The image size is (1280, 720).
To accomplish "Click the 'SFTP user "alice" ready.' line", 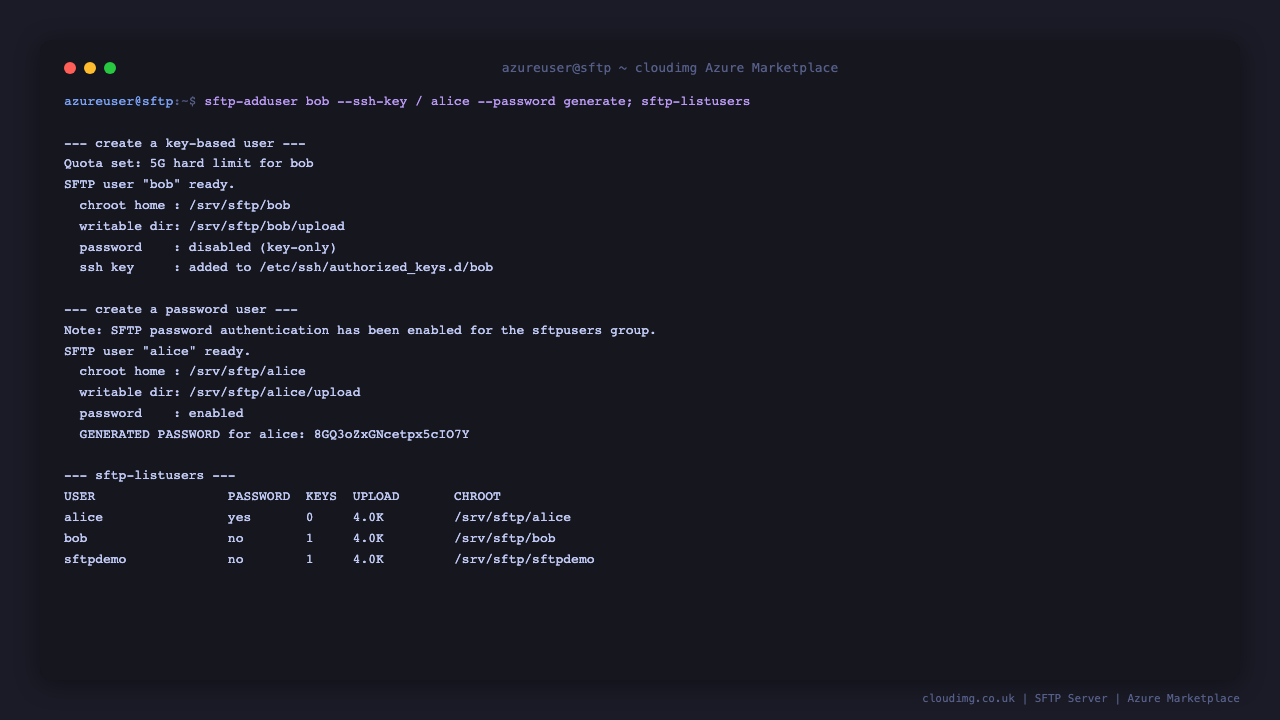I will (157, 351).
